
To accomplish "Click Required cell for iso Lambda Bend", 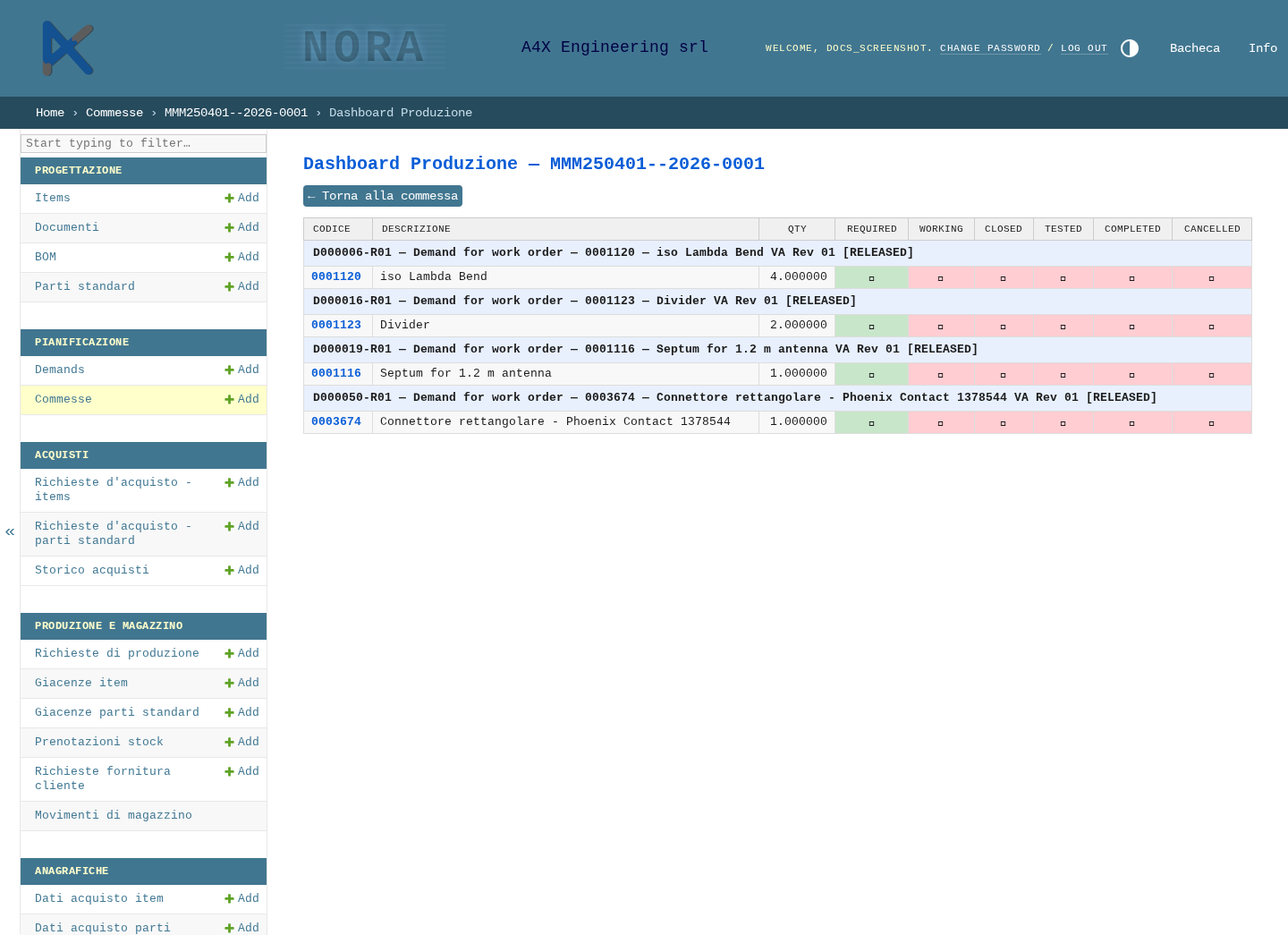I will pyautogui.click(x=871, y=277).
